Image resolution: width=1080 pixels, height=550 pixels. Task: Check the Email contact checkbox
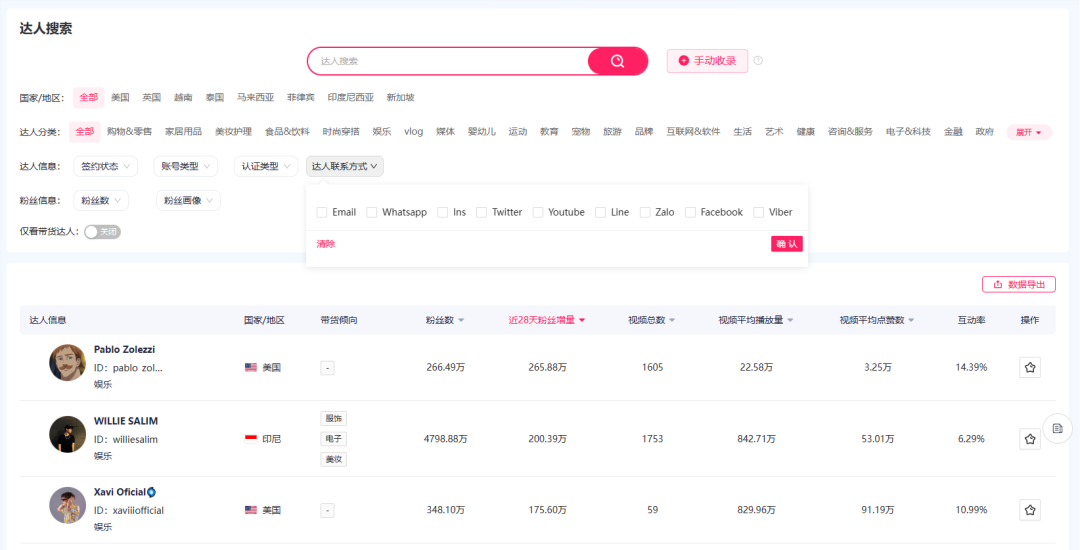tap(322, 212)
